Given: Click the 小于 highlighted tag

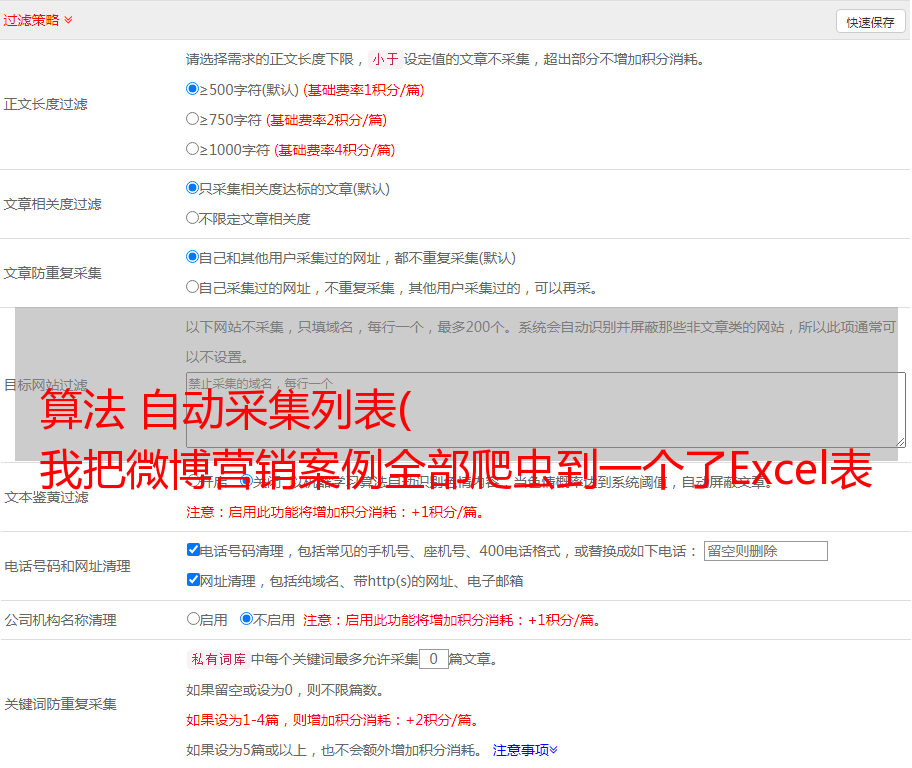Looking at the screenshot, I should tap(385, 59).
